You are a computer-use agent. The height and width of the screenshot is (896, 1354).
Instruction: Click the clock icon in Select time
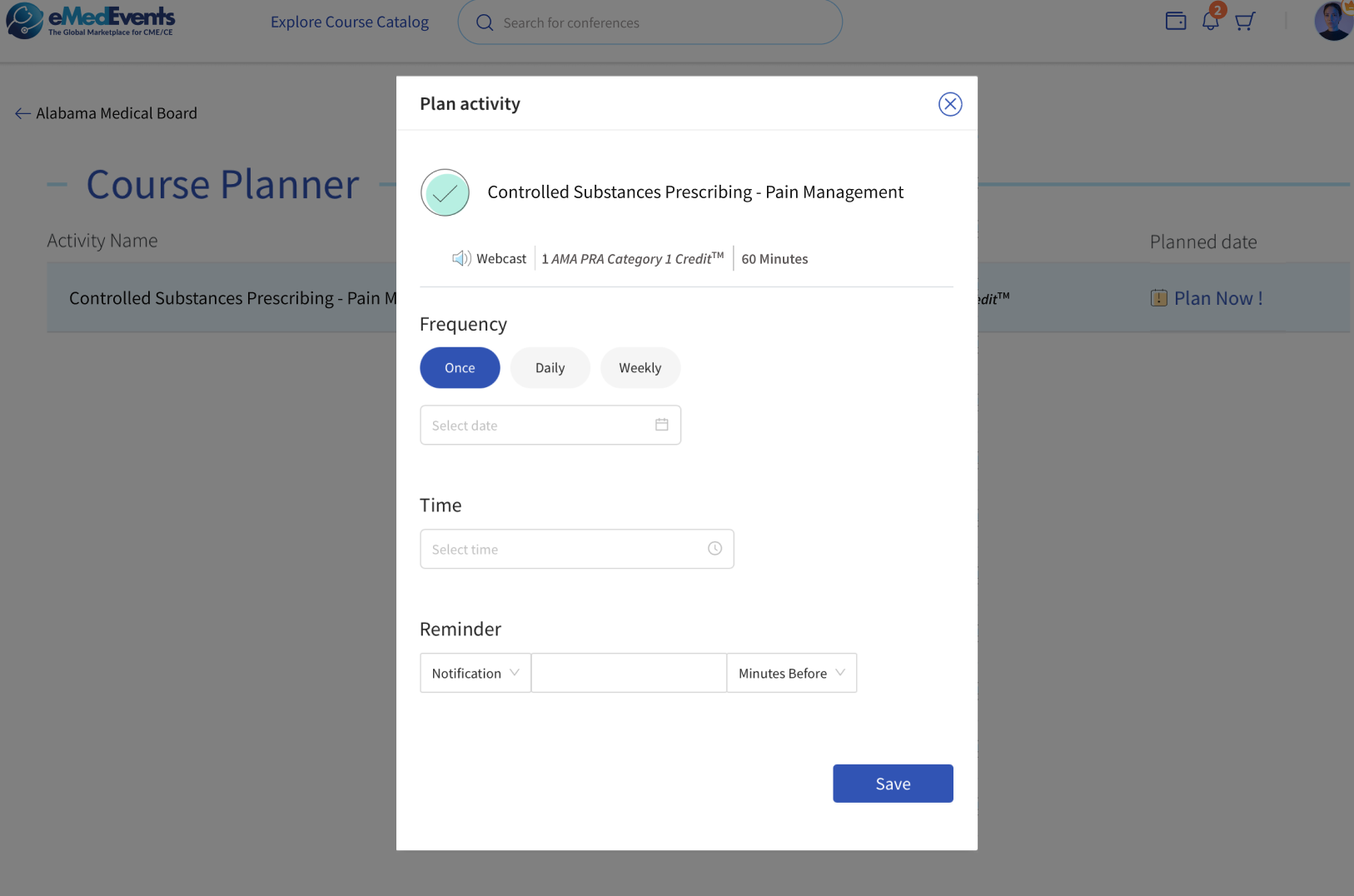pyautogui.click(x=714, y=549)
